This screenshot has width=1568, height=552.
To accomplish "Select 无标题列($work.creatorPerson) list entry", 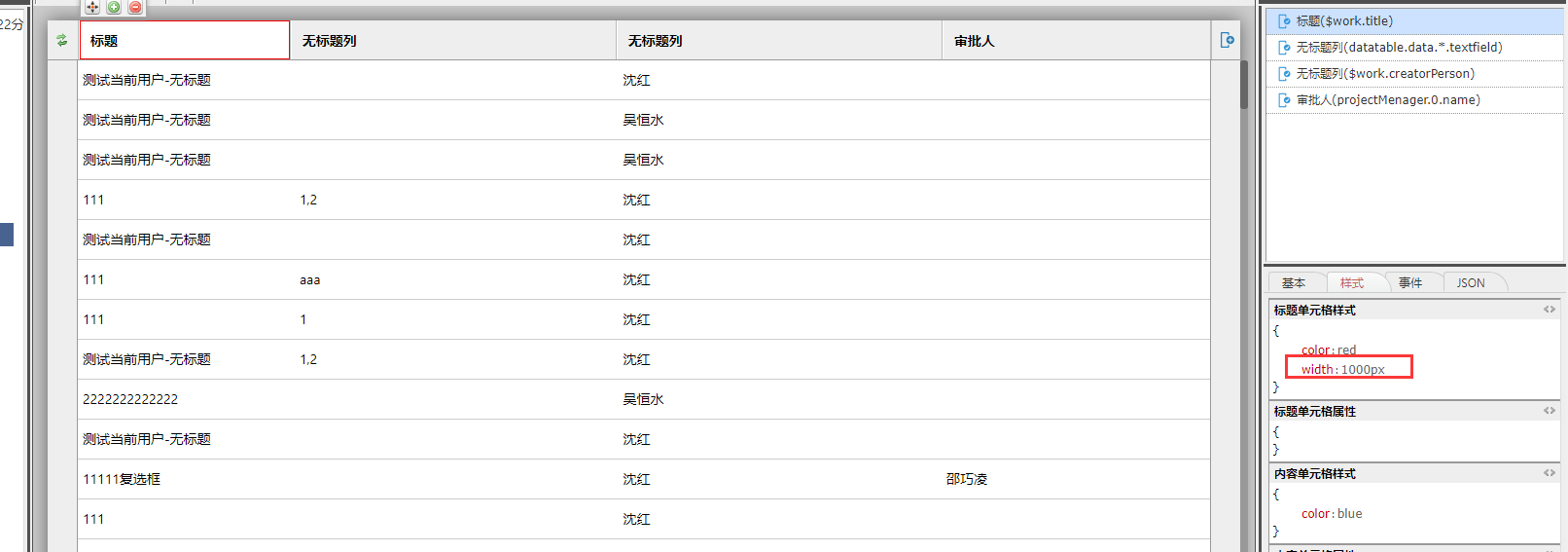I will 1385,74.
